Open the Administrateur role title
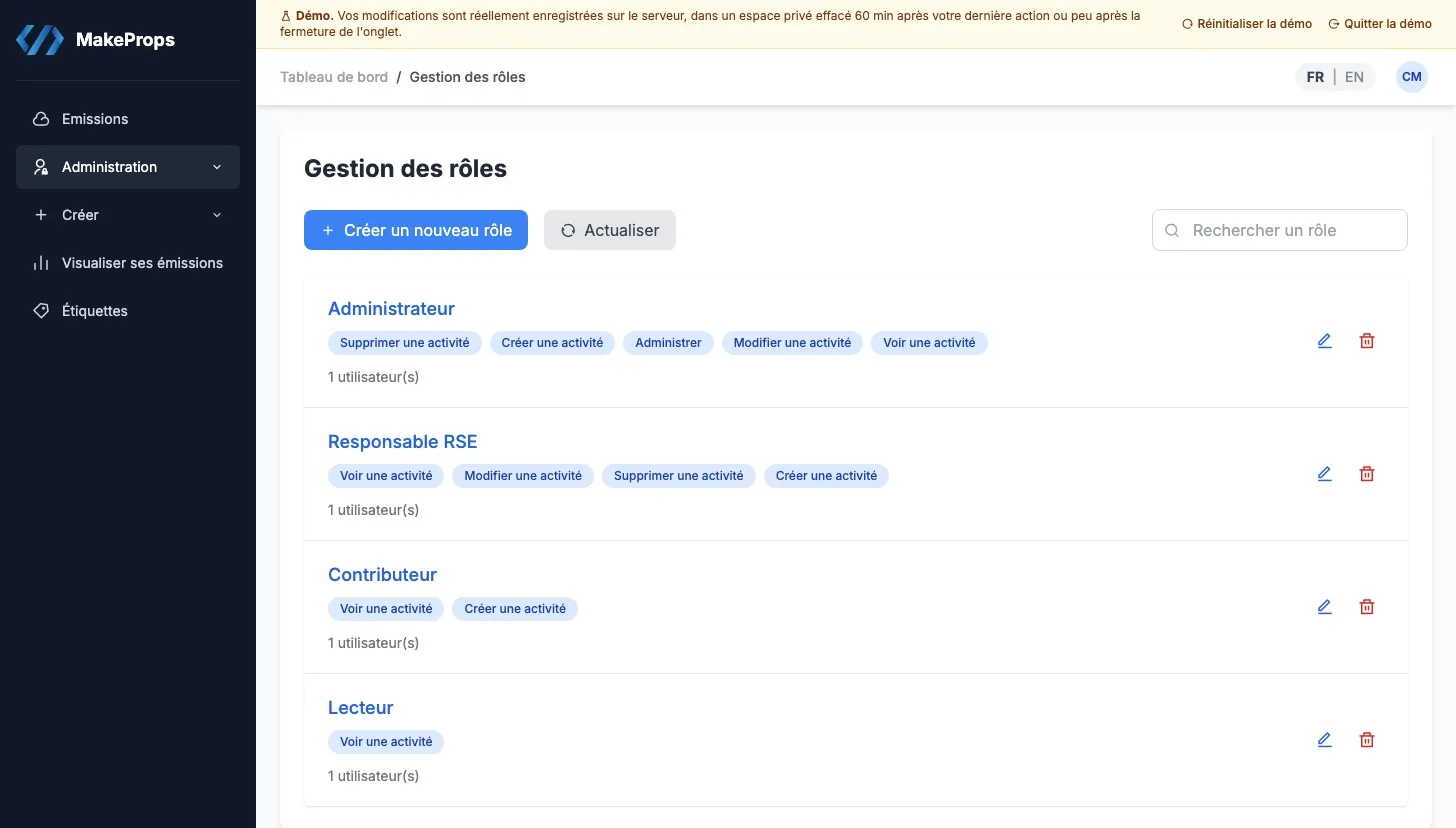Screen dimensions: 1456x828 (x=391, y=309)
